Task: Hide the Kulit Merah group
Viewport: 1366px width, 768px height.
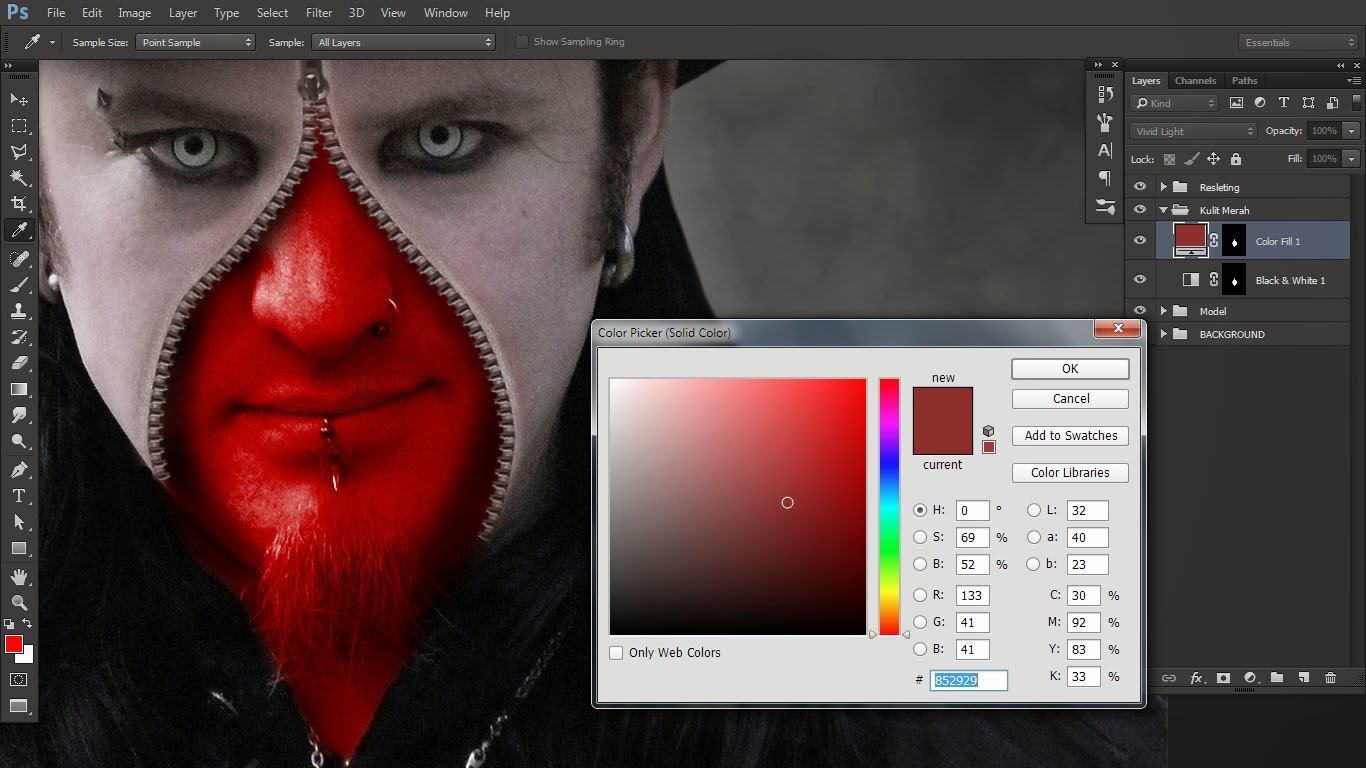Action: coord(1139,210)
